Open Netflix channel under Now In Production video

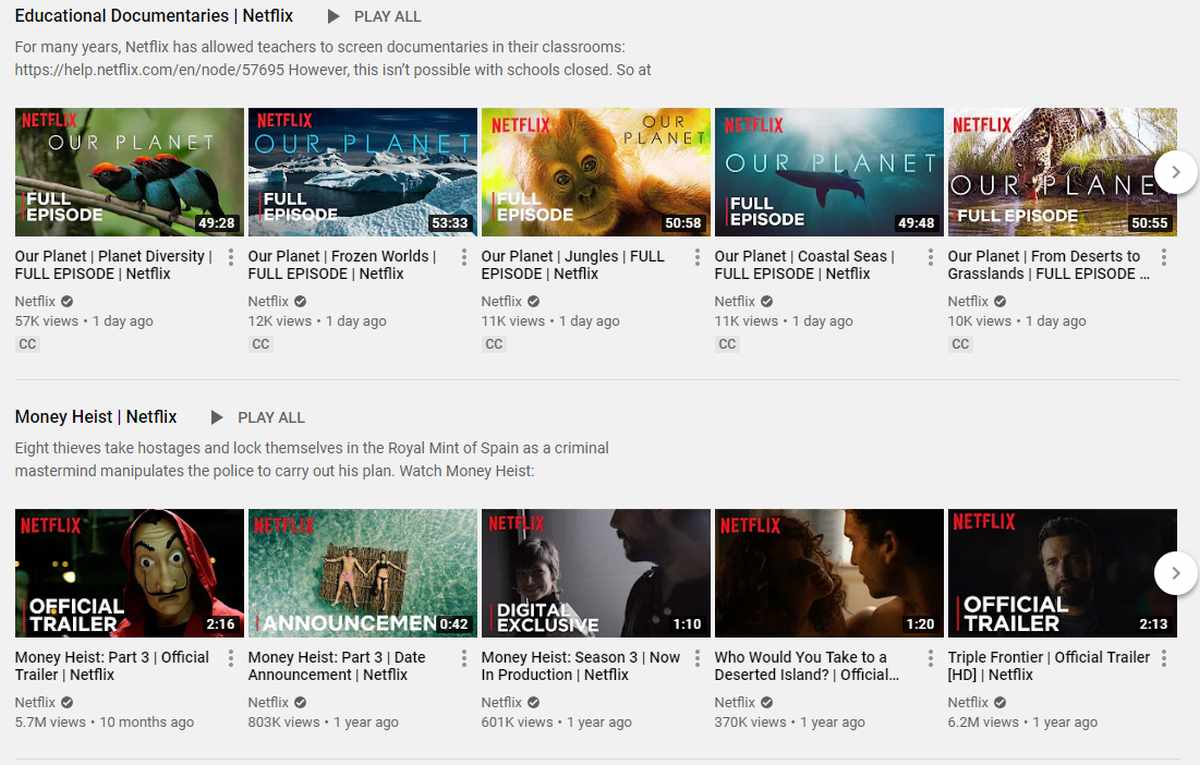tap(502, 702)
